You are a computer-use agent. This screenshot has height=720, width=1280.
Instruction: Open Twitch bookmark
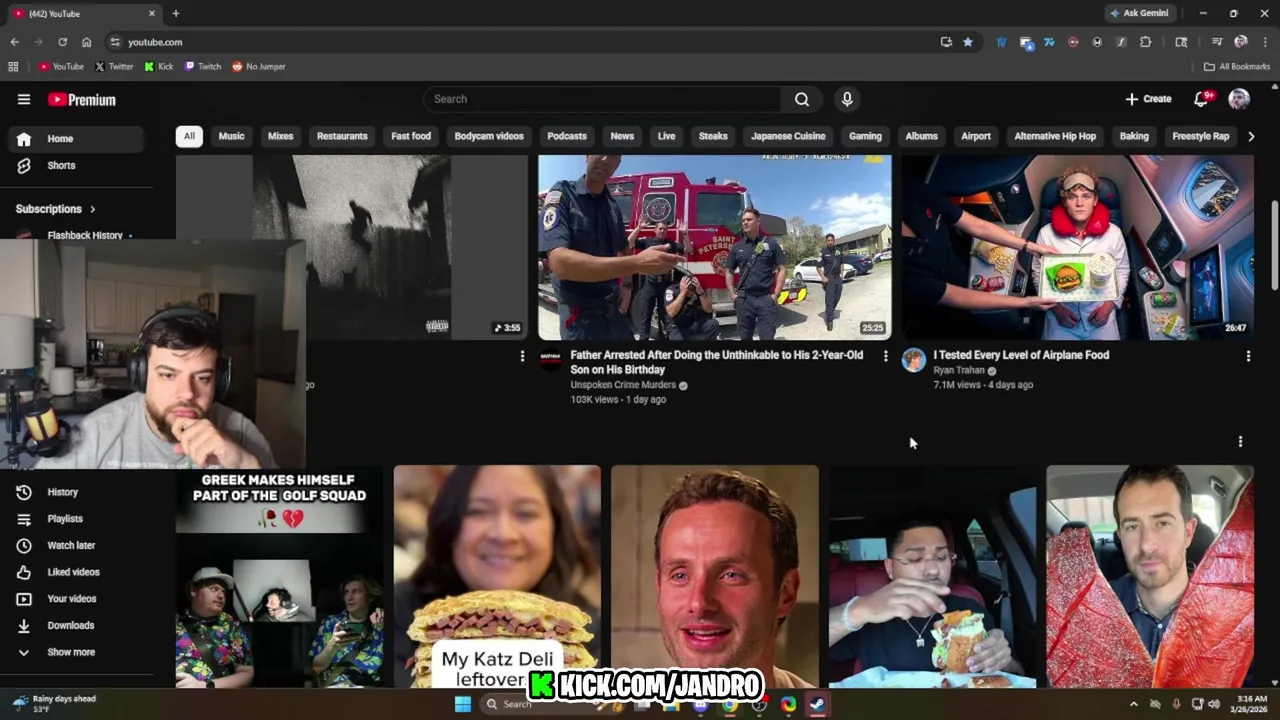[203, 66]
